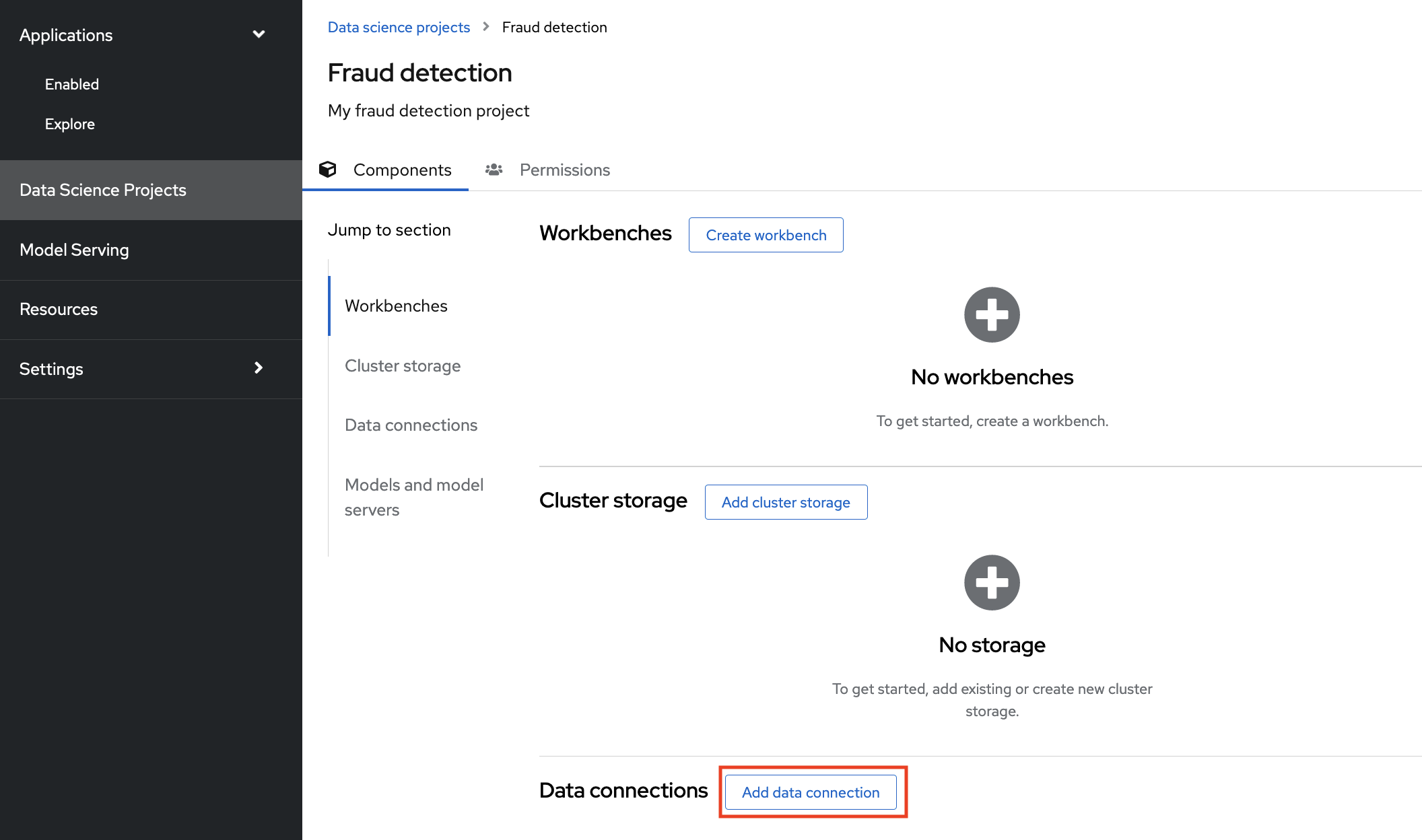Jump to the Cluster storage section
Screen dimensions: 1422x840
403,365
